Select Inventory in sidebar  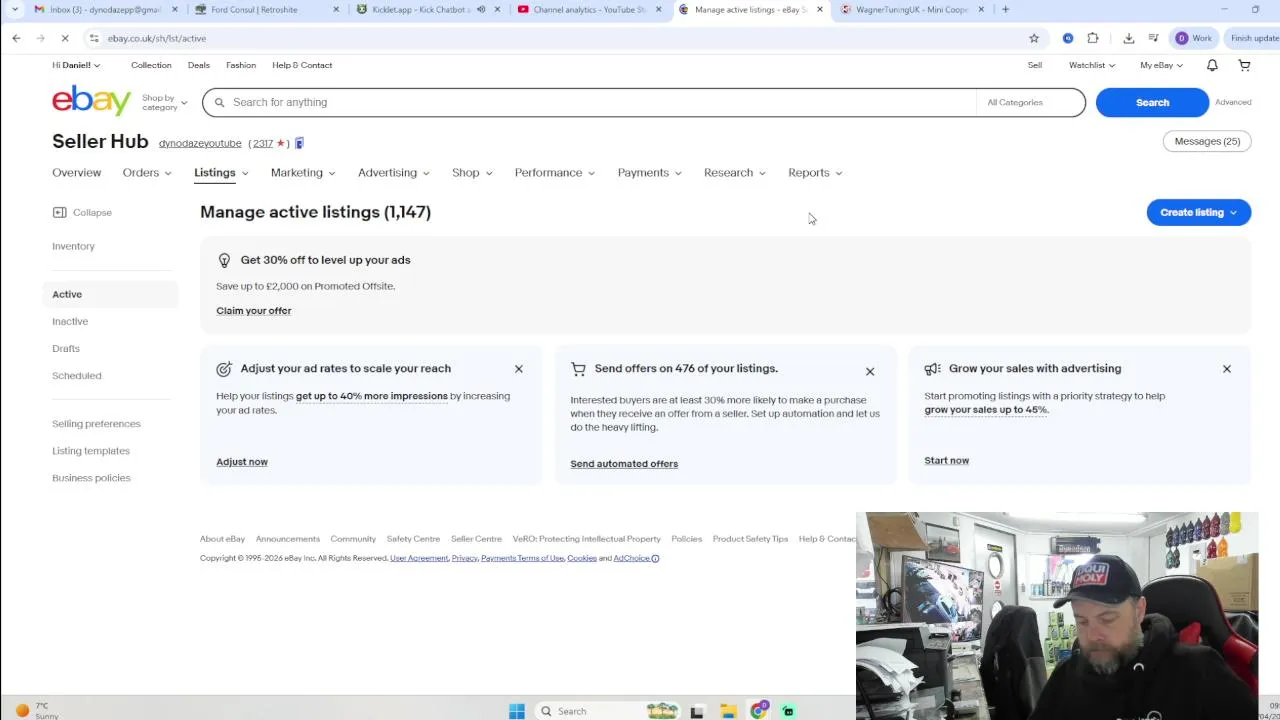click(73, 246)
